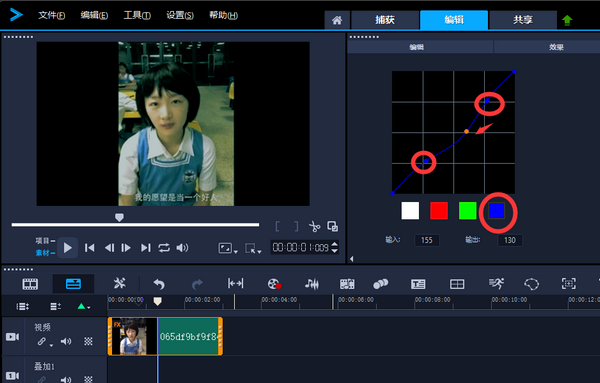The image size is (600, 383).
Task: Select the red channel swatch
Action: pos(439,210)
